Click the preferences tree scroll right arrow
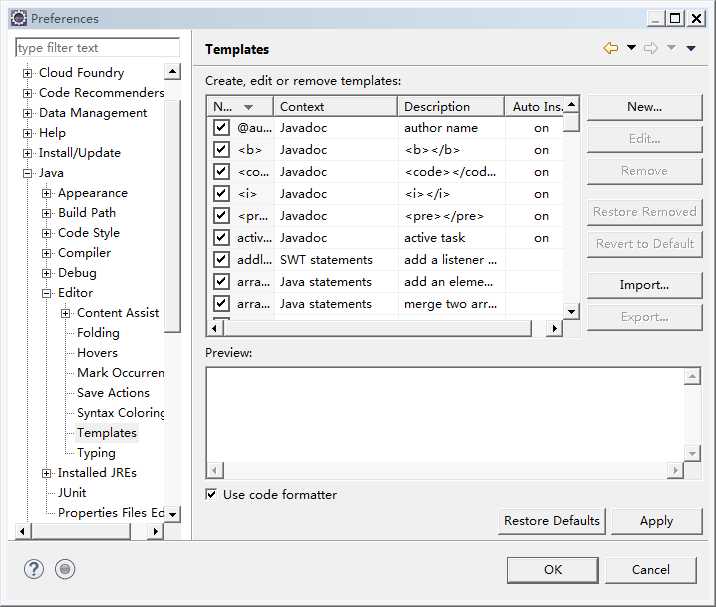 pyautogui.click(x=155, y=531)
